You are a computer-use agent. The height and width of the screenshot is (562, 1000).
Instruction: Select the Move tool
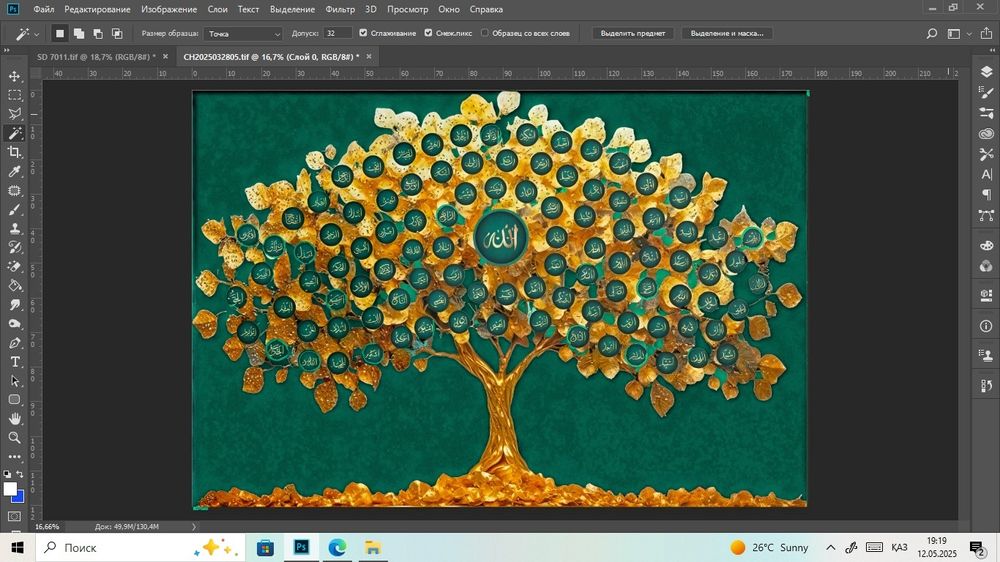(x=14, y=76)
